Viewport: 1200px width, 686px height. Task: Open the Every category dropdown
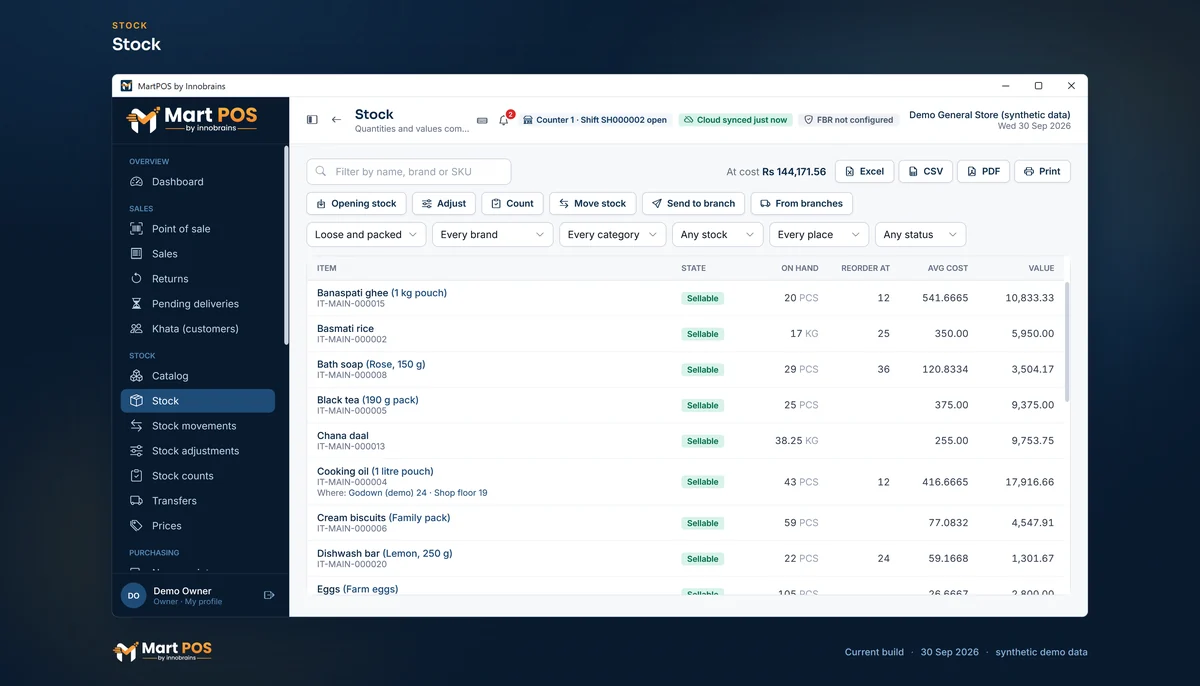613,235
